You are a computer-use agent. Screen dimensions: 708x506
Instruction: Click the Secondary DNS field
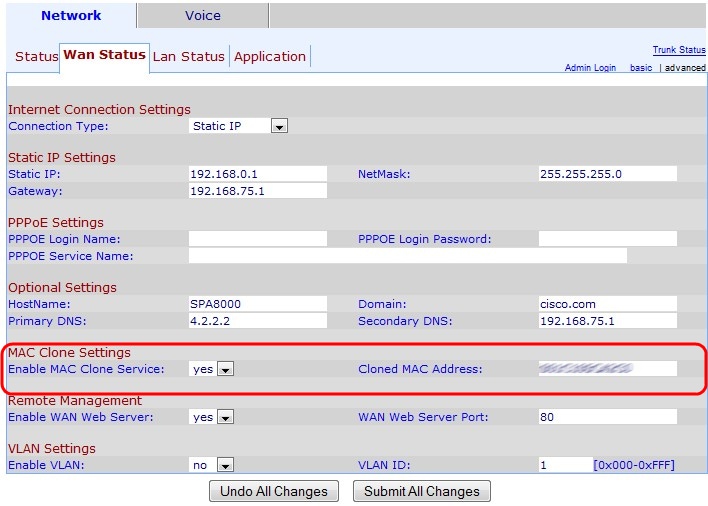[x=608, y=321]
